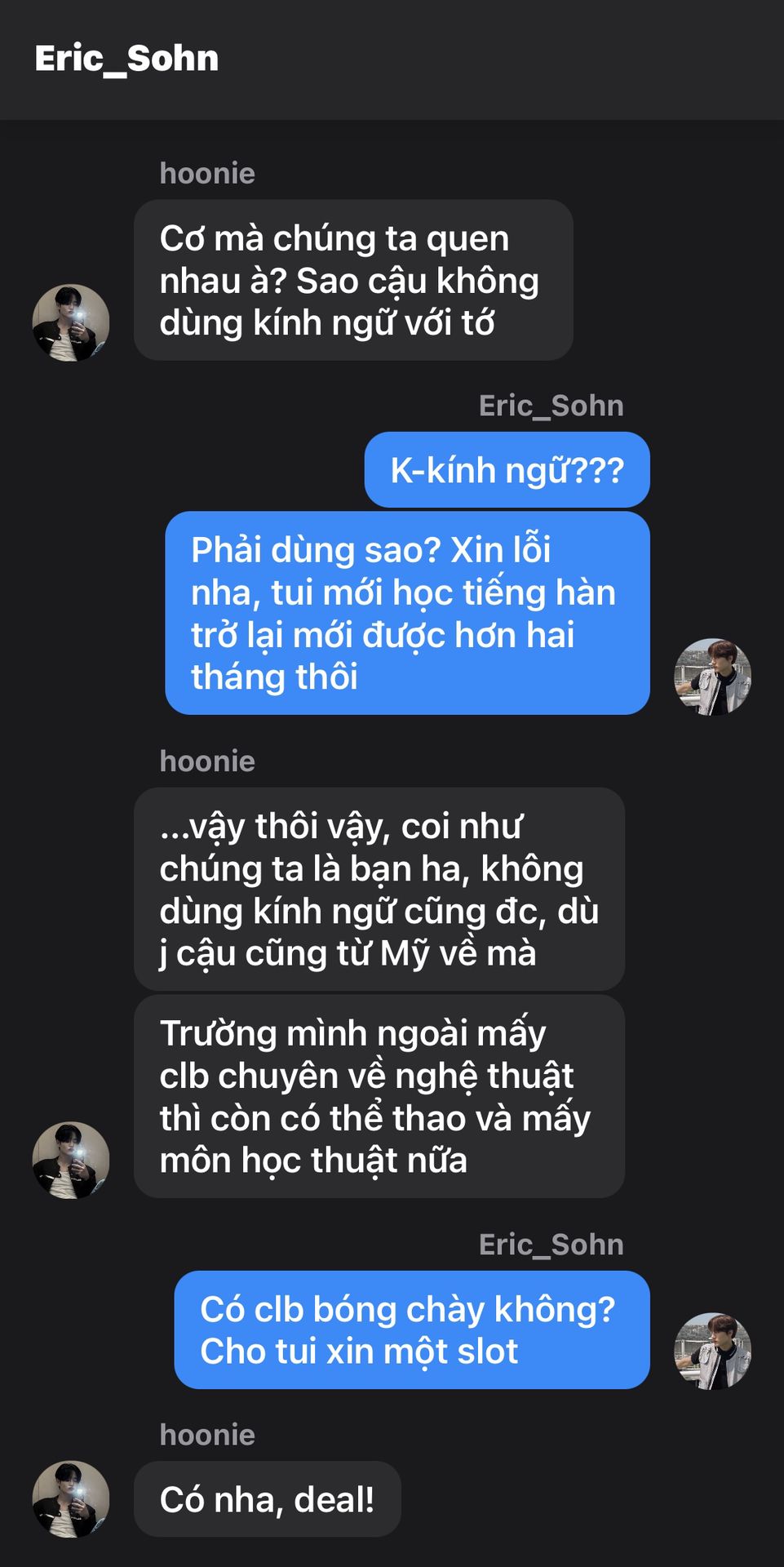Select the 'Phải dùng sao? Xin lỗi nha' message

click(x=407, y=613)
